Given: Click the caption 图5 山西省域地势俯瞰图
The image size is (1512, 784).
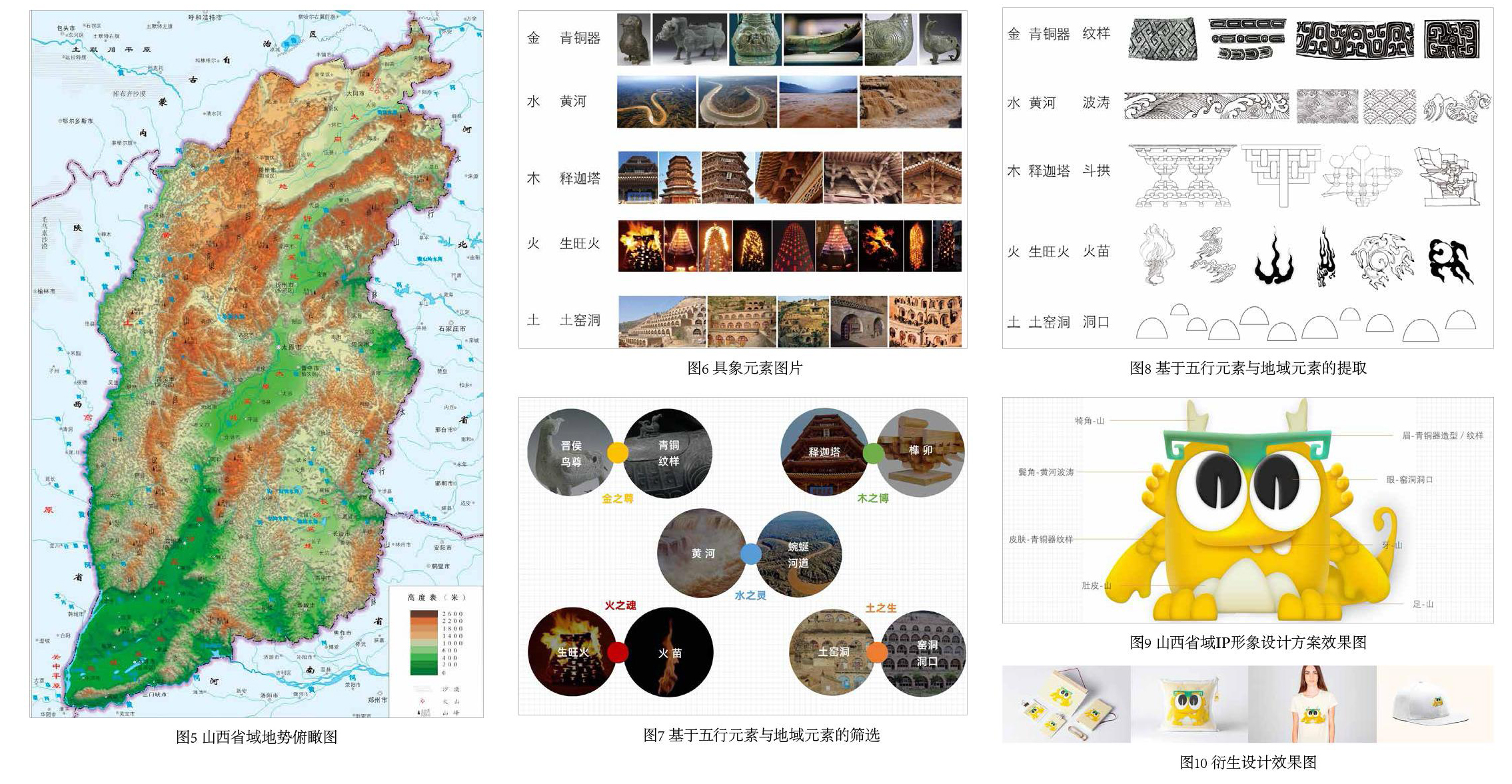Looking at the screenshot, I should point(257,737).
